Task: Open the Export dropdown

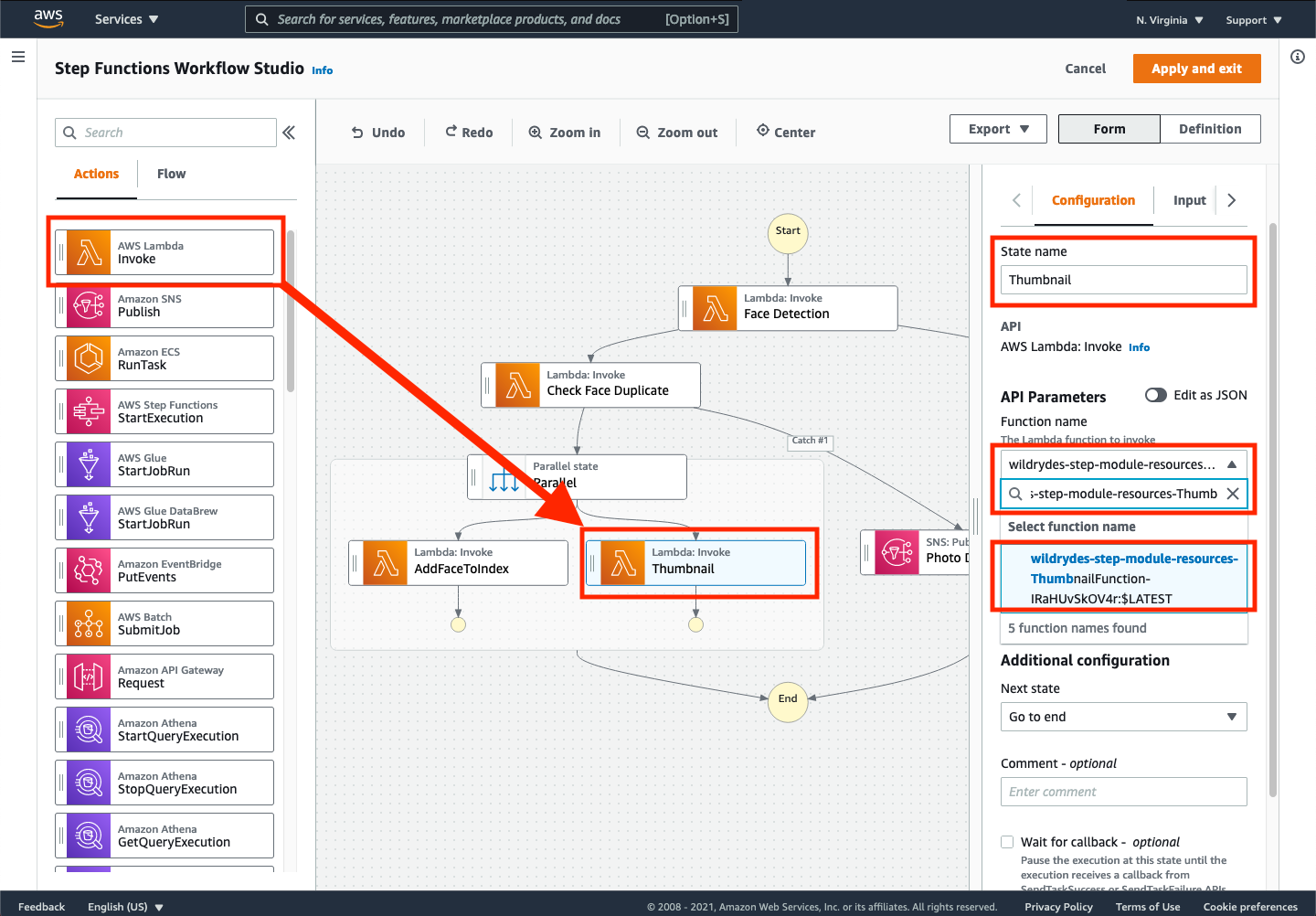Action: (x=999, y=129)
